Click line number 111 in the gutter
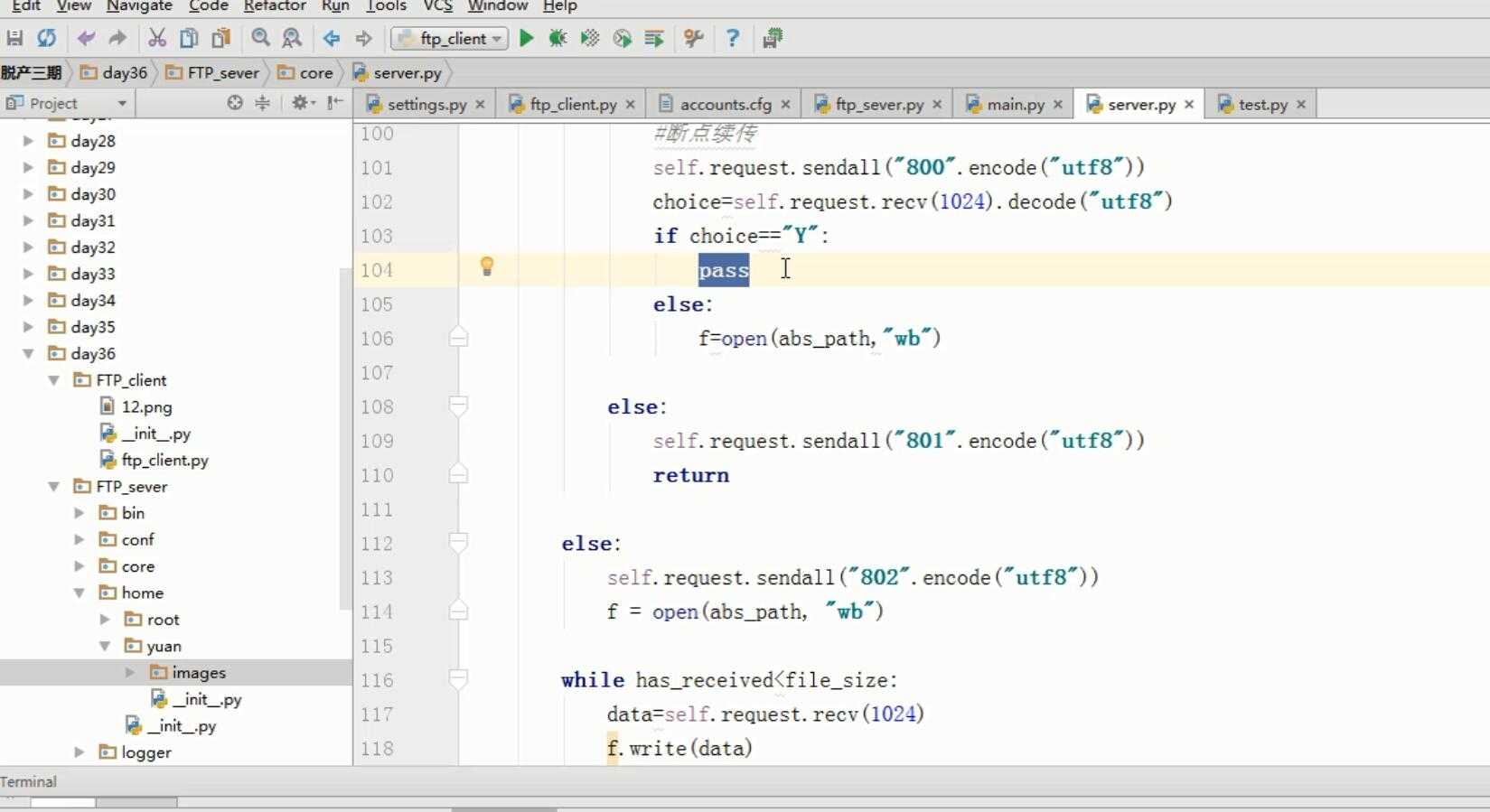 (x=377, y=509)
